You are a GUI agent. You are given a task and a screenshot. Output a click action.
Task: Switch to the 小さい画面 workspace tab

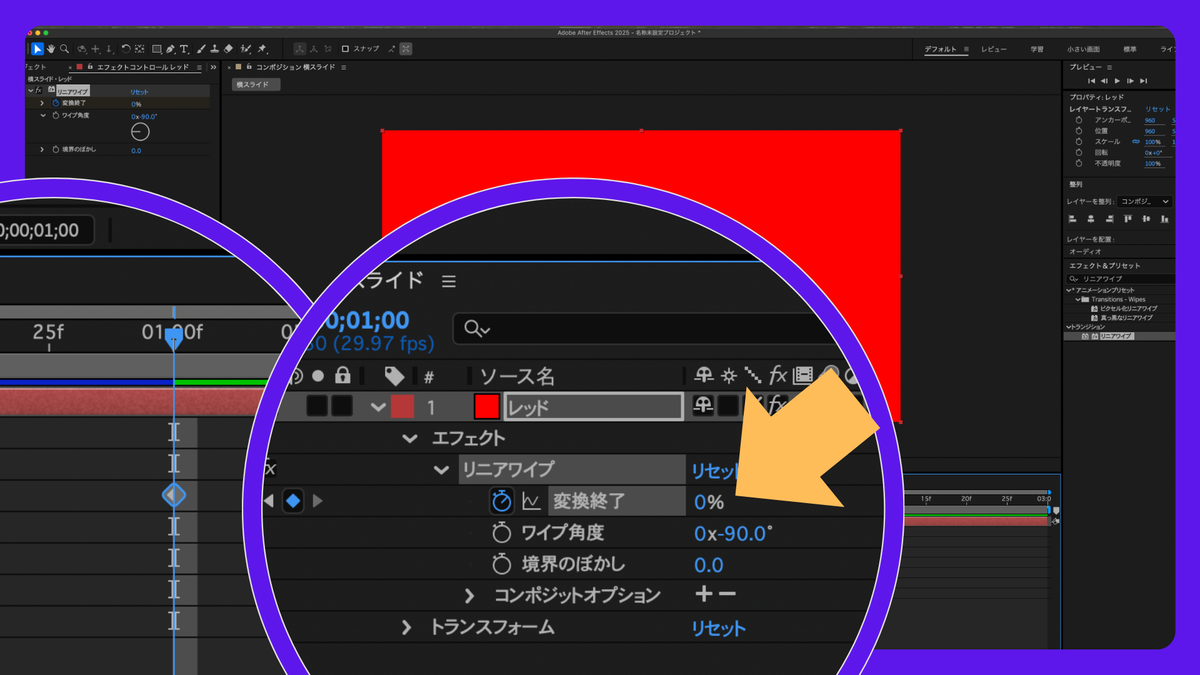pyautogui.click(x=1083, y=49)
